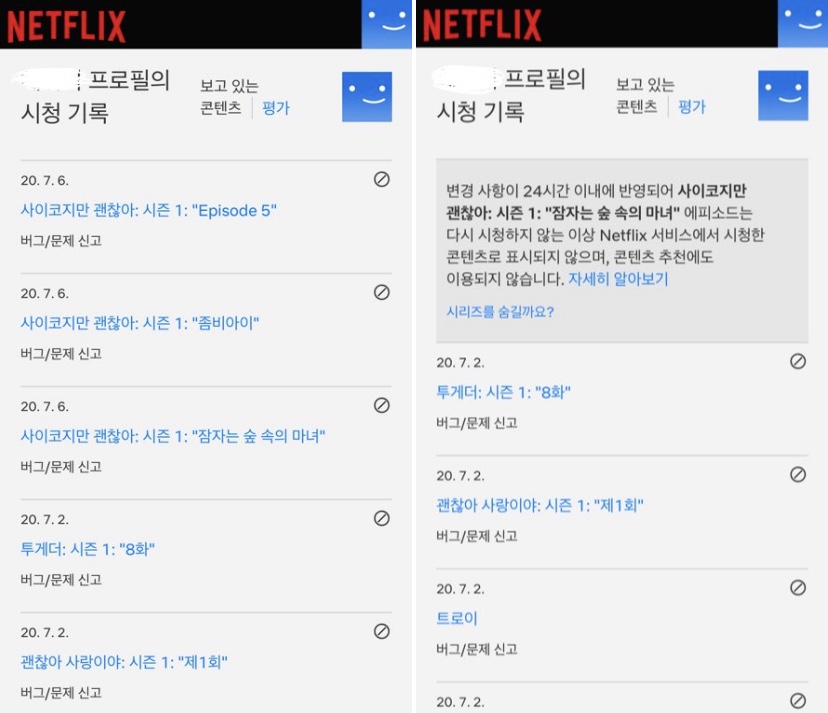828x713 pixels.
Task: Click 버그/문제 신고 under "잠자는 숲 속의 마녀" left entry
Action: click(x=61, y=467)
